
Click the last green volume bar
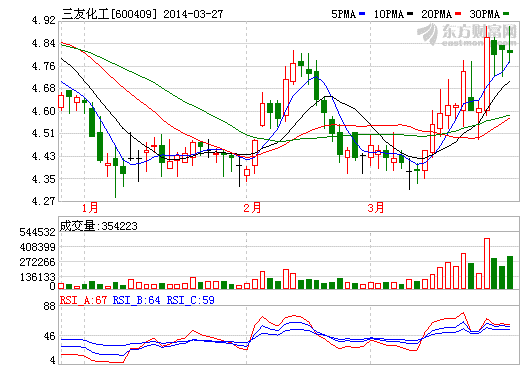click(x=510, y=272)
